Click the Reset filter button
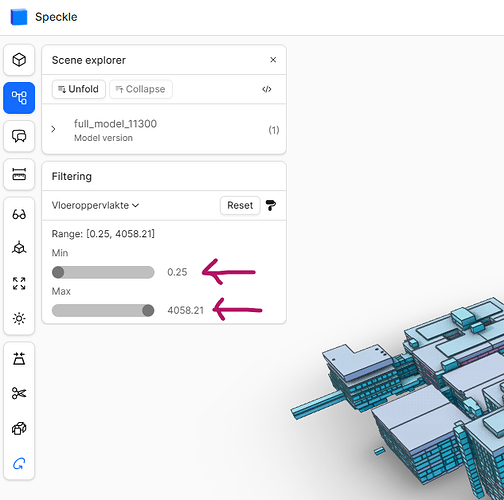504x500 pixels. [240, 205]
